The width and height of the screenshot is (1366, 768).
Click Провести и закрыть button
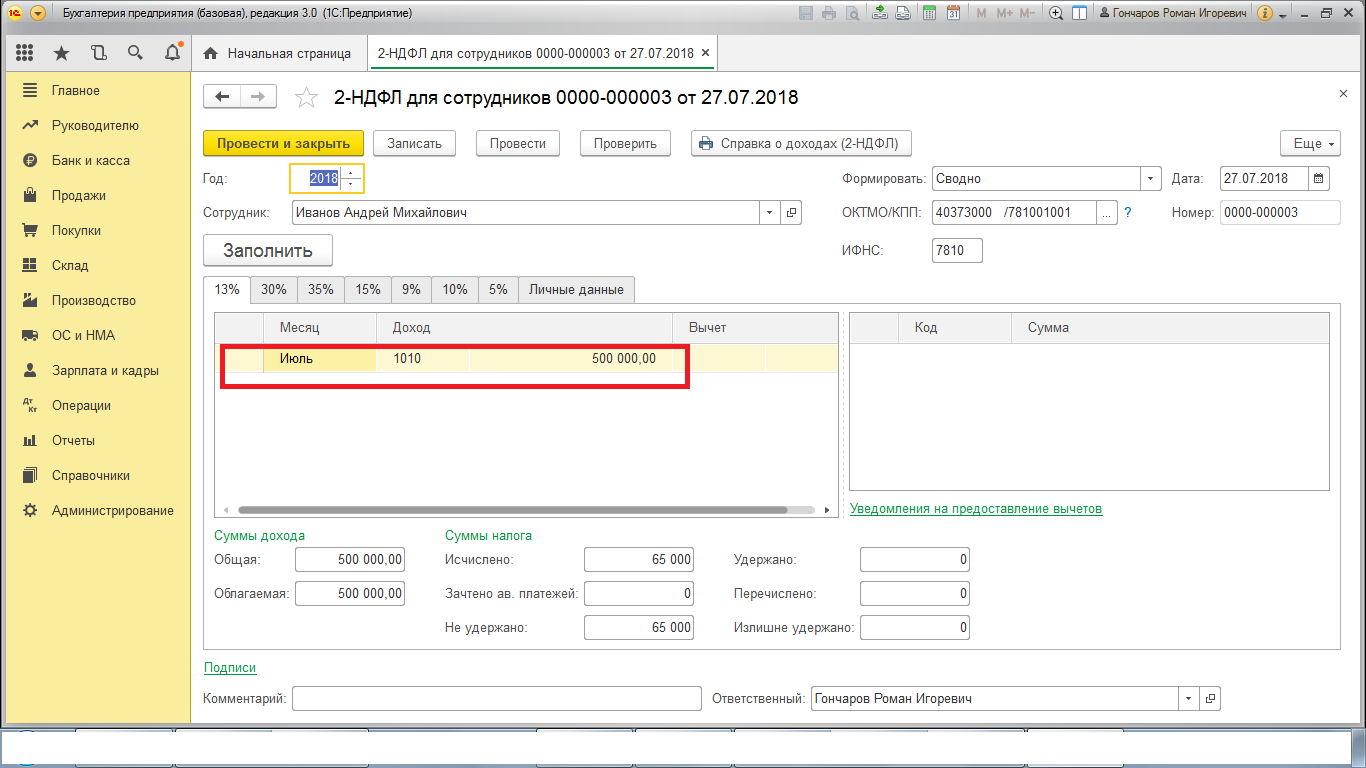tap(283, 143)
